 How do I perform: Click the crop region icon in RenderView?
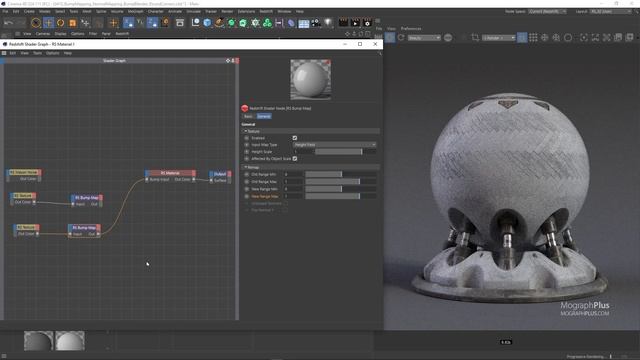point(475,38)
